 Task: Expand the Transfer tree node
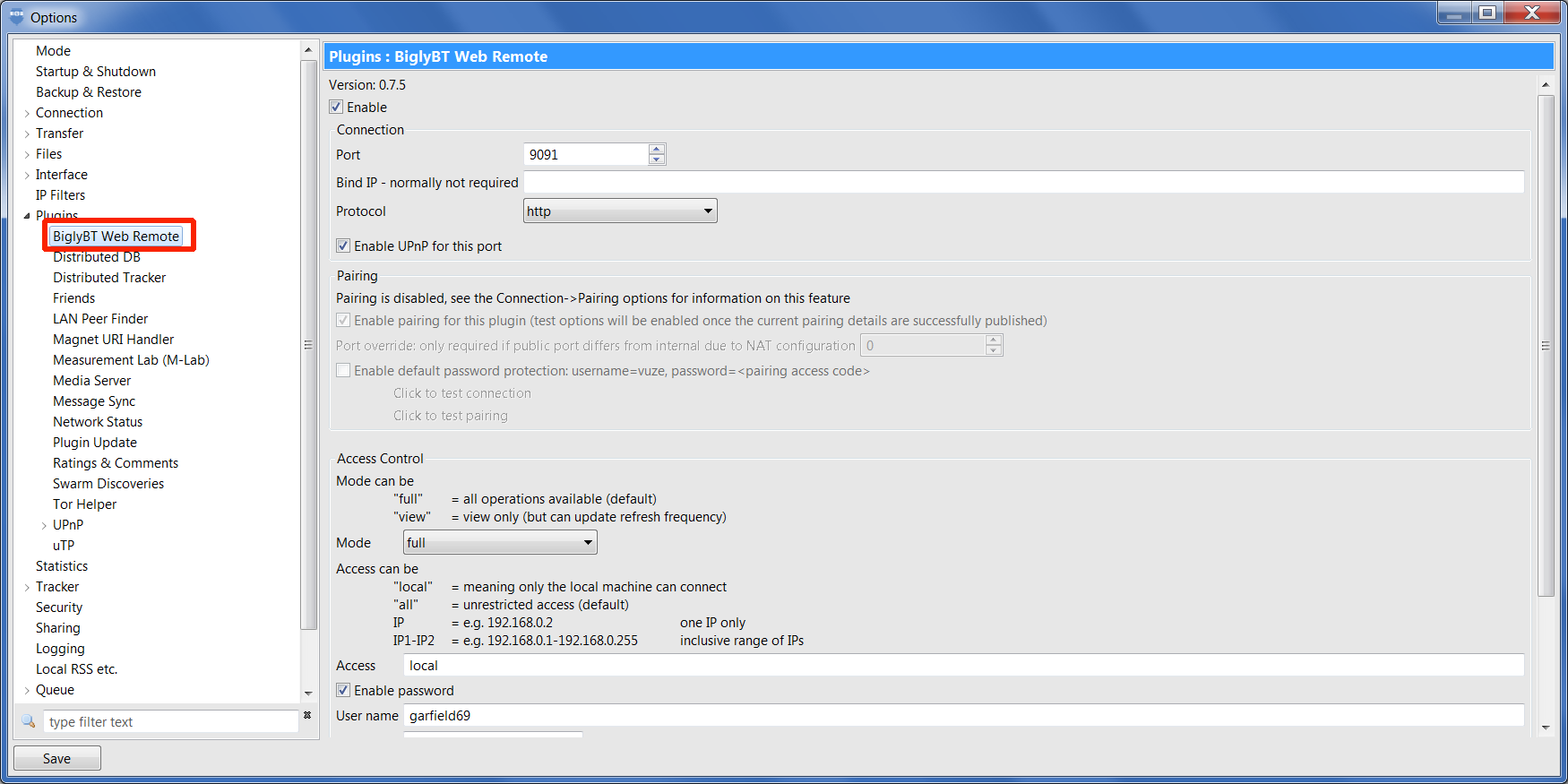coord(27,134)
